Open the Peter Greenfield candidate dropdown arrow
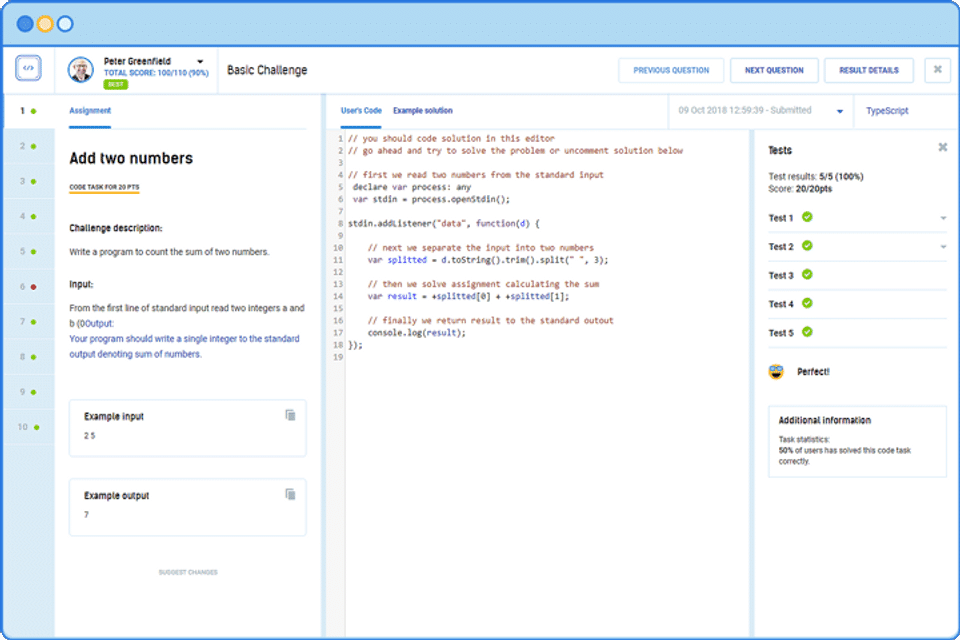The width and height of the screenshot is (960, 640). point(200,62)
